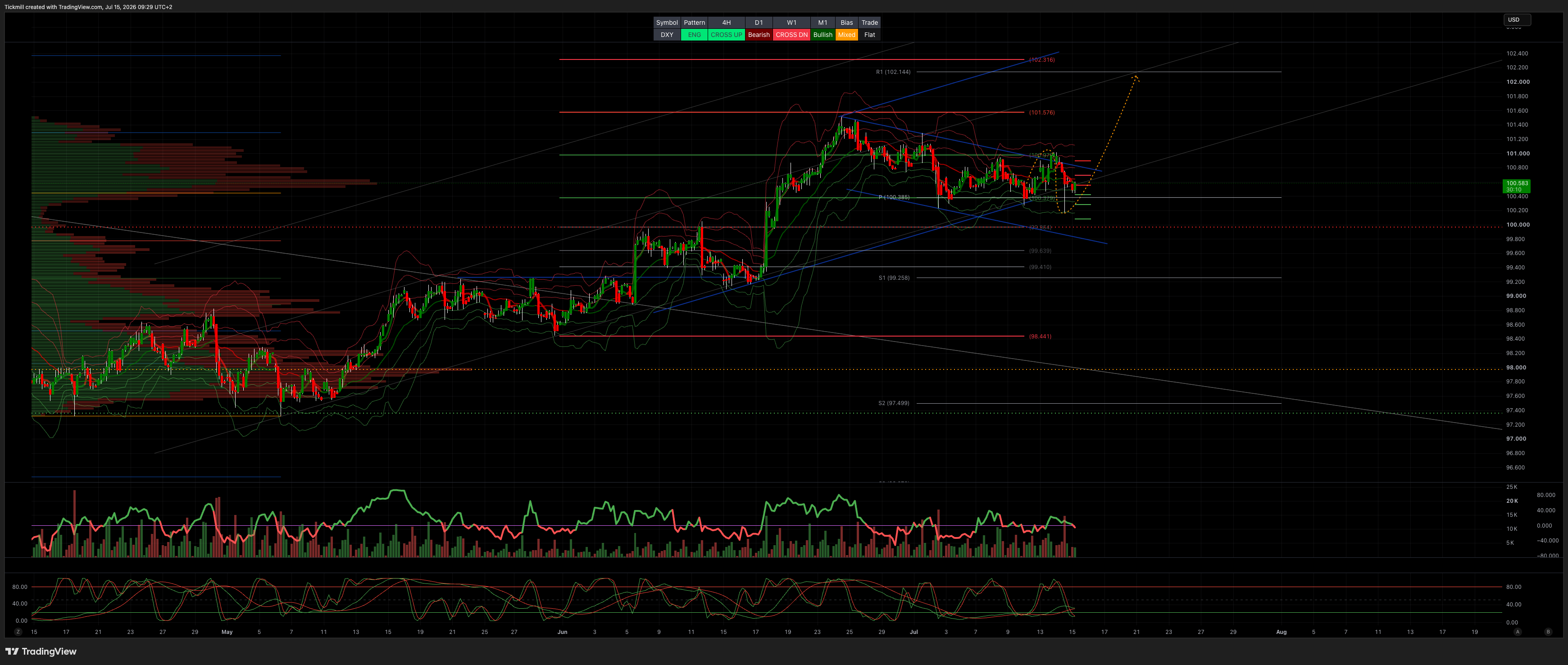Click the Trade column header
The image size is (1568, 665).
[869, 23]
